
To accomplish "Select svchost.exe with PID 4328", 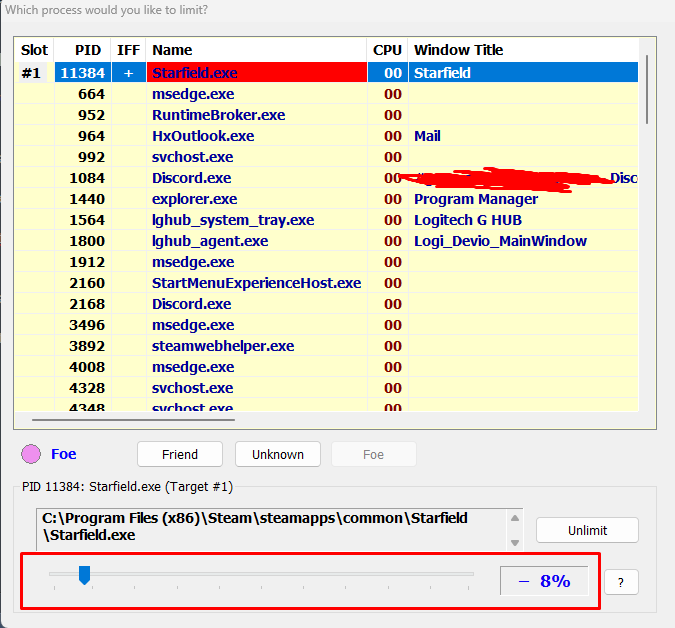I will pos(326,388).
